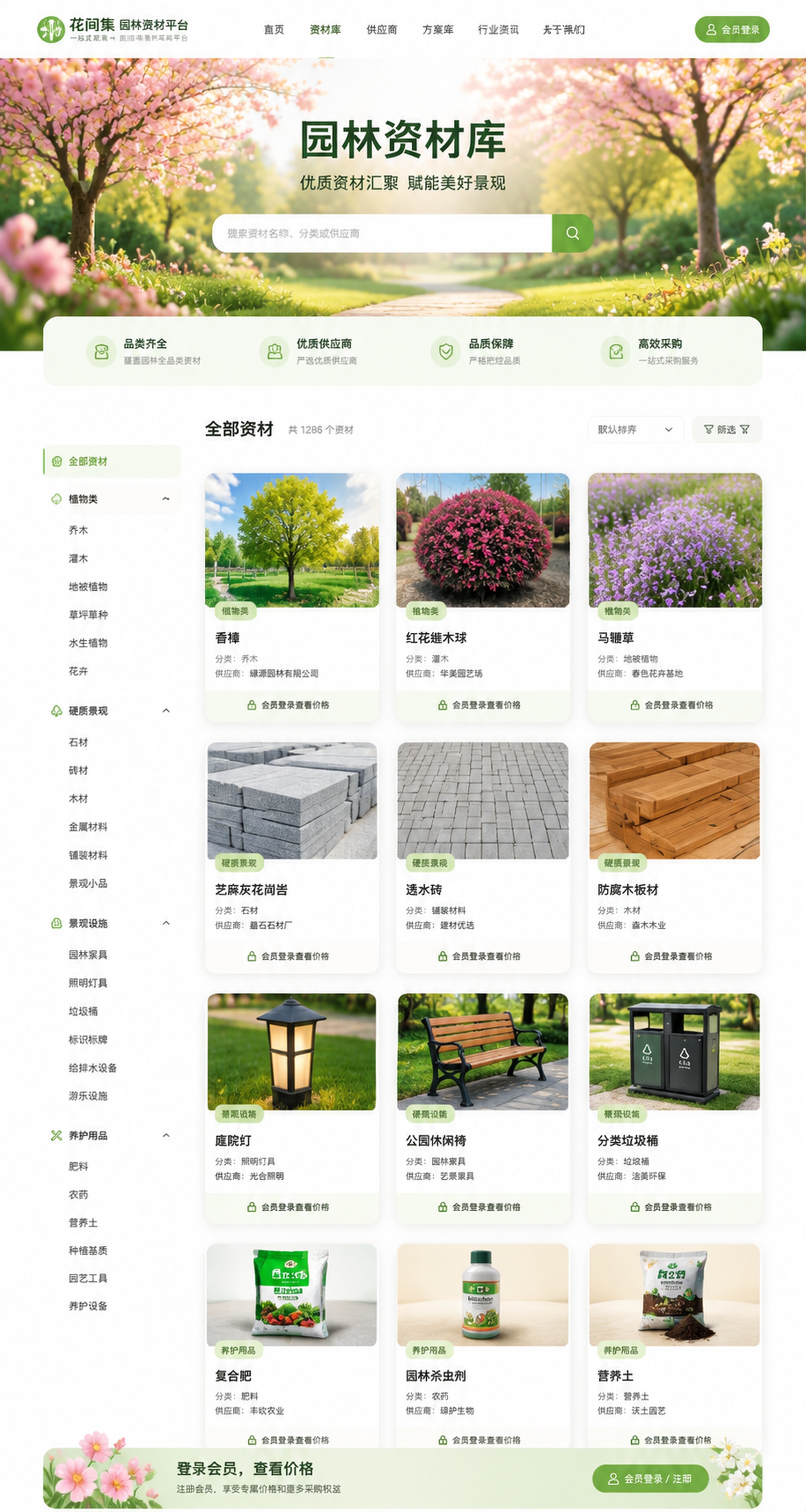The width and height of the screenshot is (806, 1512).
Task: Collapse the 硬质景观 category chevron
Action: (x=166, y=711)
